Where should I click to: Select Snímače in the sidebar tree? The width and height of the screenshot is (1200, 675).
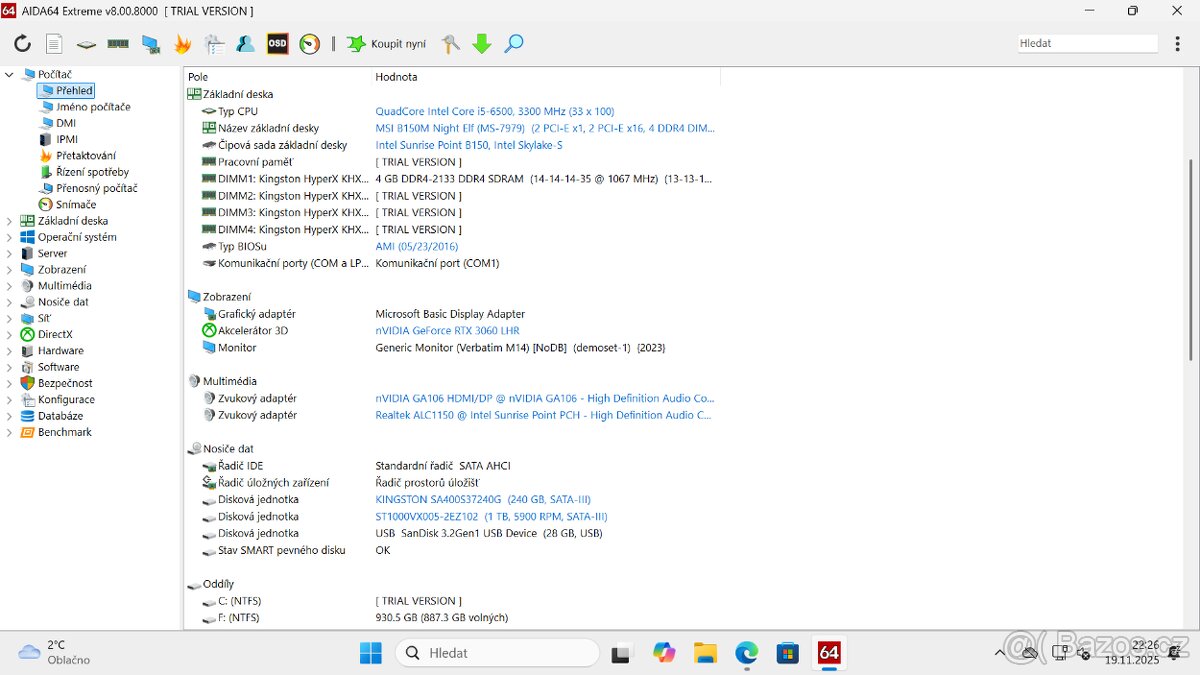[x=76, y=204]
